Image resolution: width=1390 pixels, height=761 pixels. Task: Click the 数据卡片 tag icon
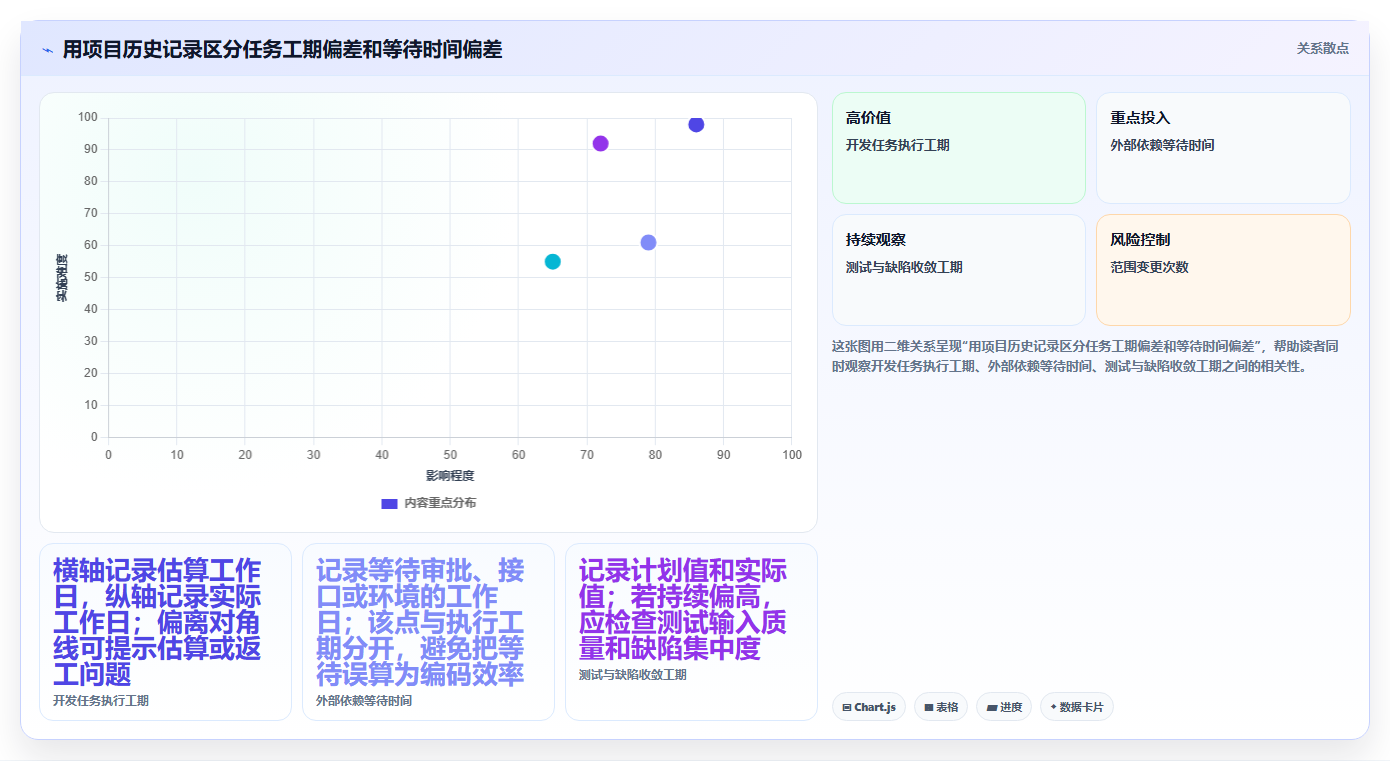click(1053, 707)
